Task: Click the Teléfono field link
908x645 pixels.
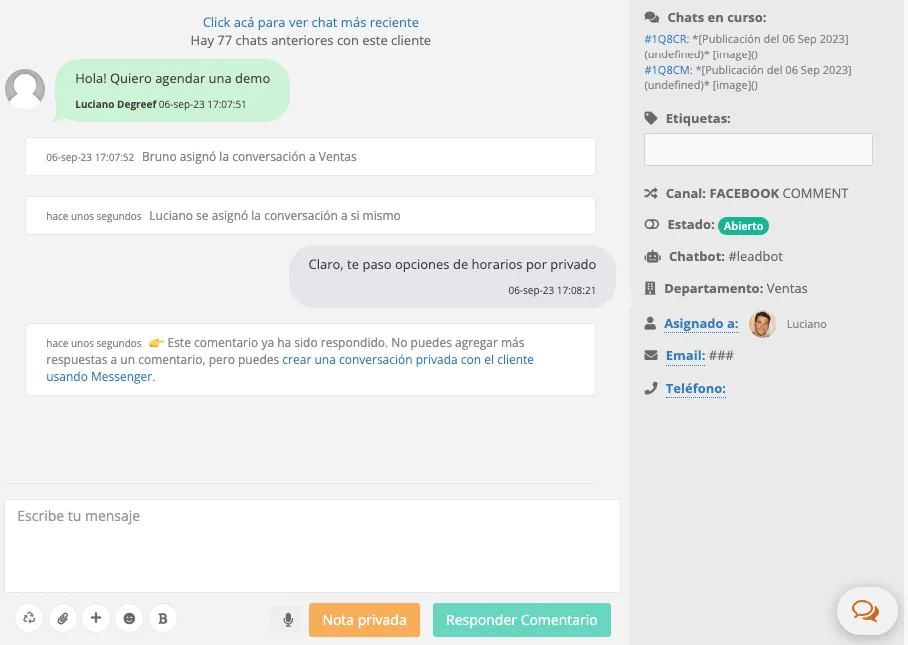Action: (695, 389)
